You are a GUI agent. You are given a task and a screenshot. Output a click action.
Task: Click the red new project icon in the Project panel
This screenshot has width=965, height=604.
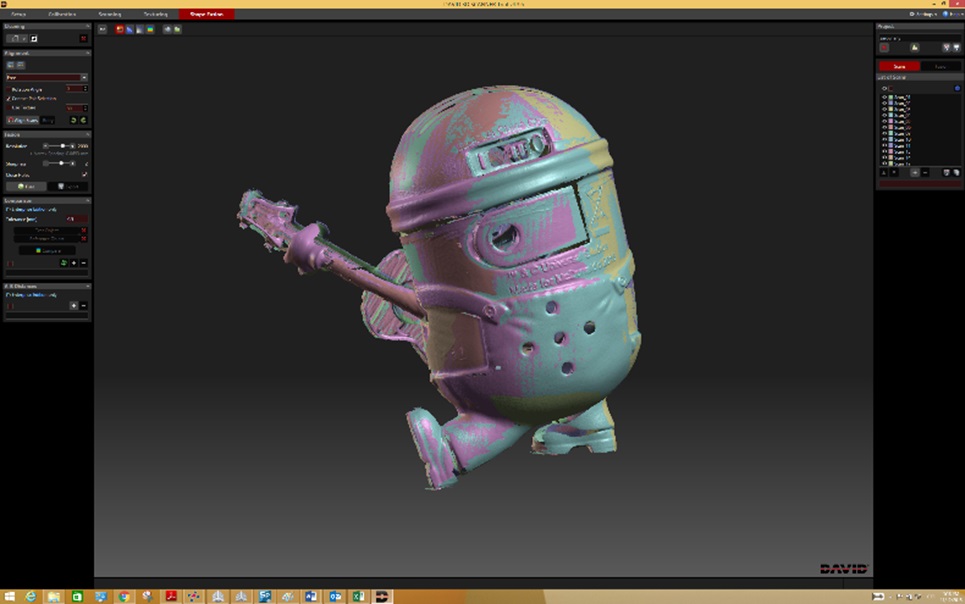point(884,47)
